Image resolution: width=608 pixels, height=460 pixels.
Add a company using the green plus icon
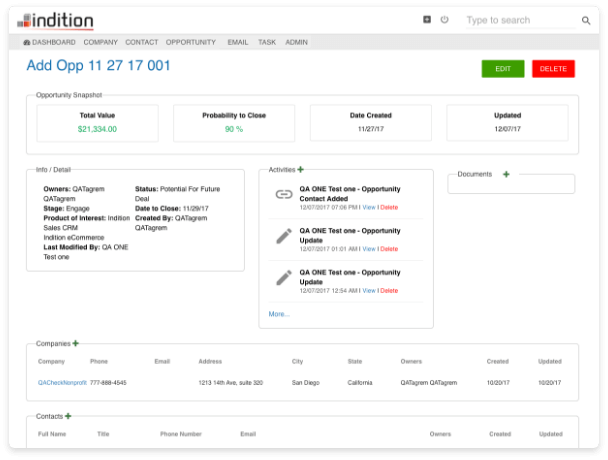[x=76, y=343]
